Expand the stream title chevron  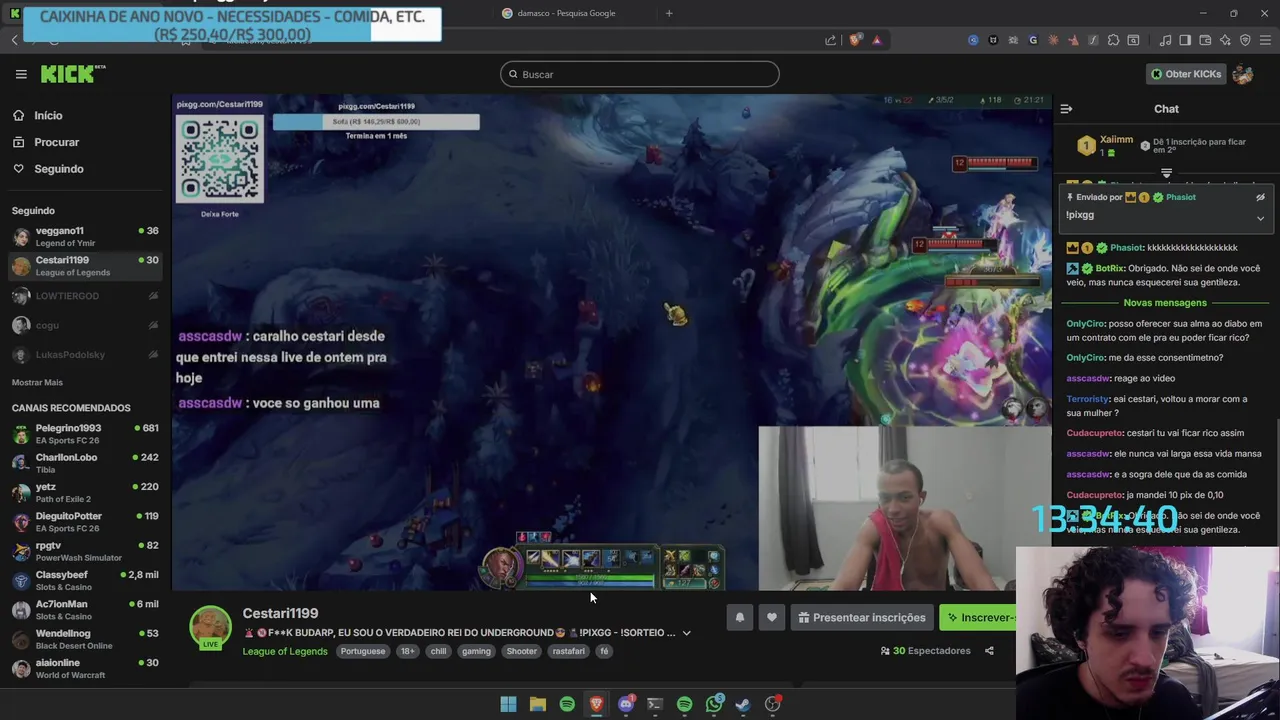[x=686, y=633]
